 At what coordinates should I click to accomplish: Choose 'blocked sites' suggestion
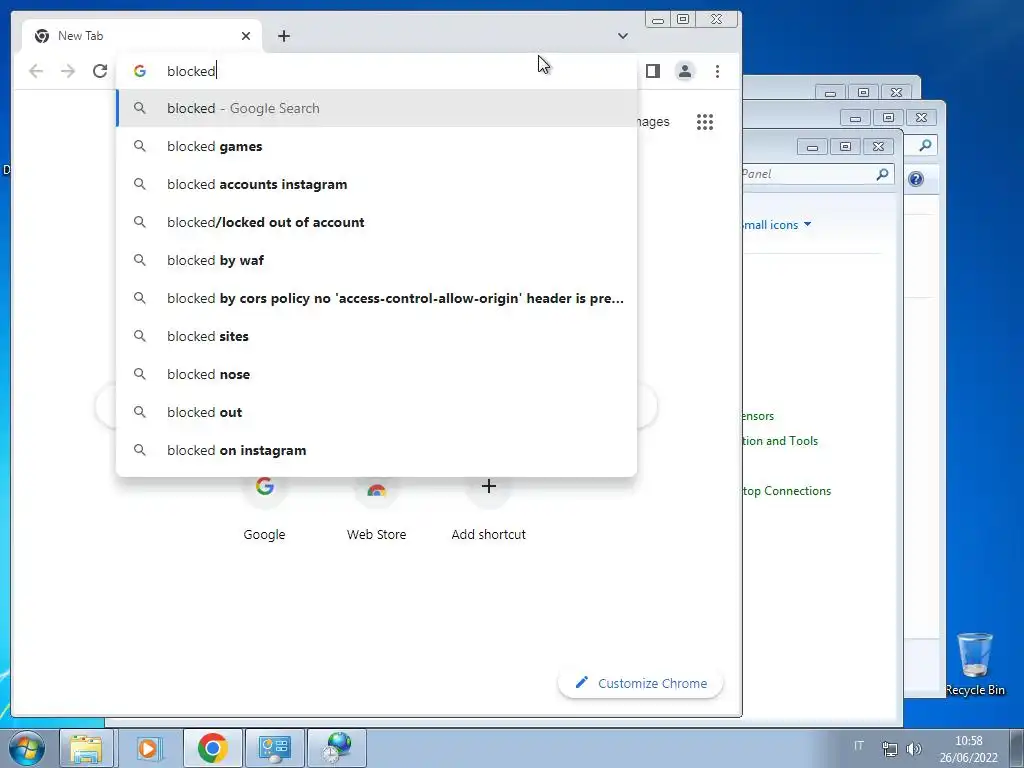tap(376, 336)
